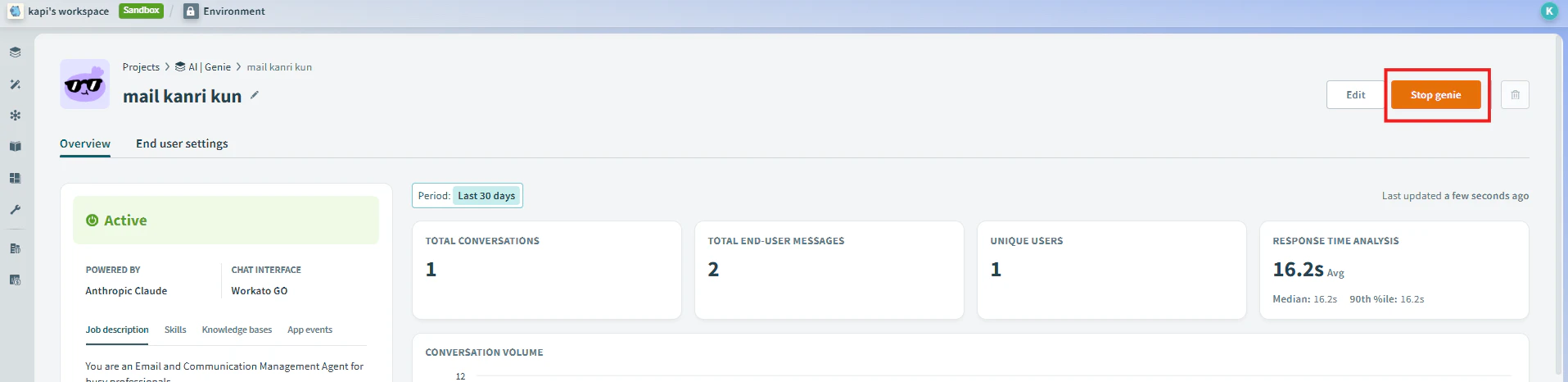1568x382 pixels.
Task: Switch to End user settings tab
Action: (x=182, y=144)
